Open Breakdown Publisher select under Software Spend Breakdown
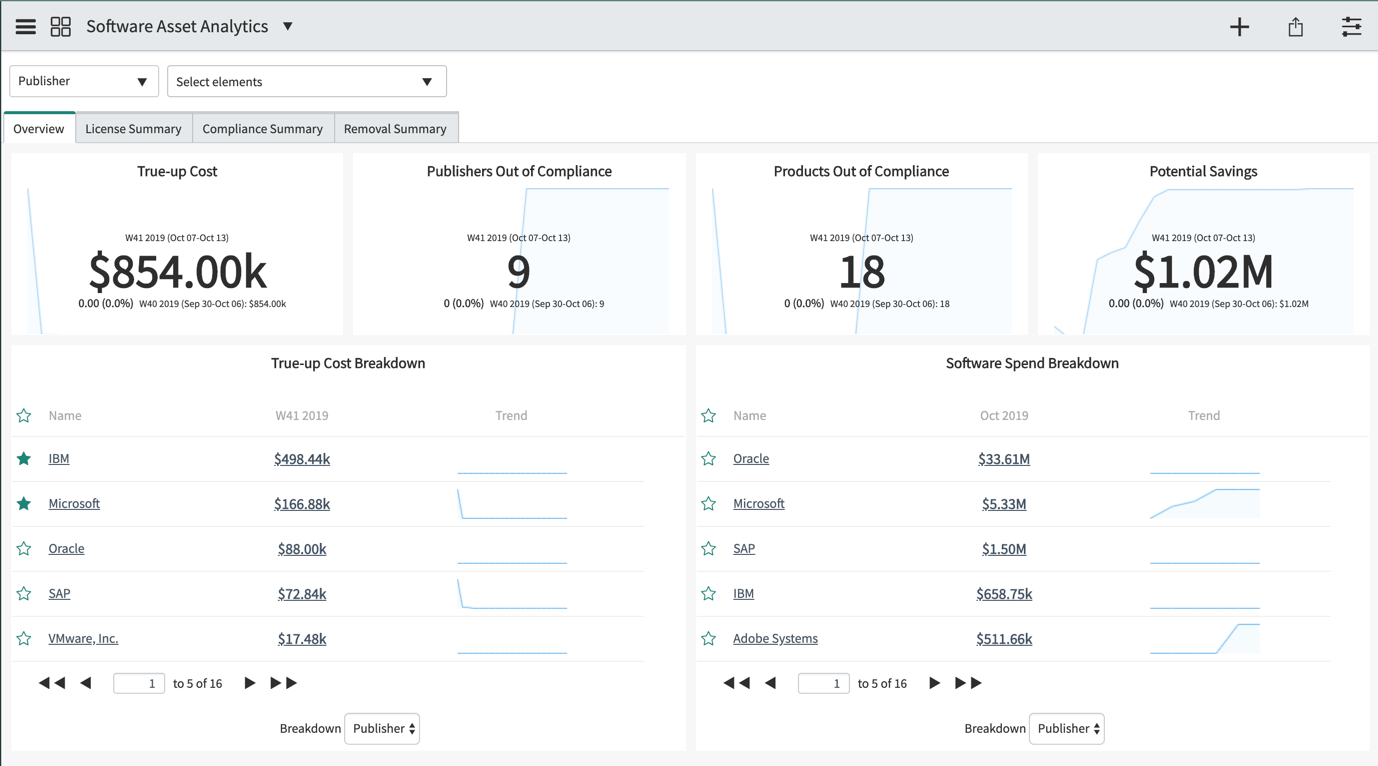 click(1067, 729)
